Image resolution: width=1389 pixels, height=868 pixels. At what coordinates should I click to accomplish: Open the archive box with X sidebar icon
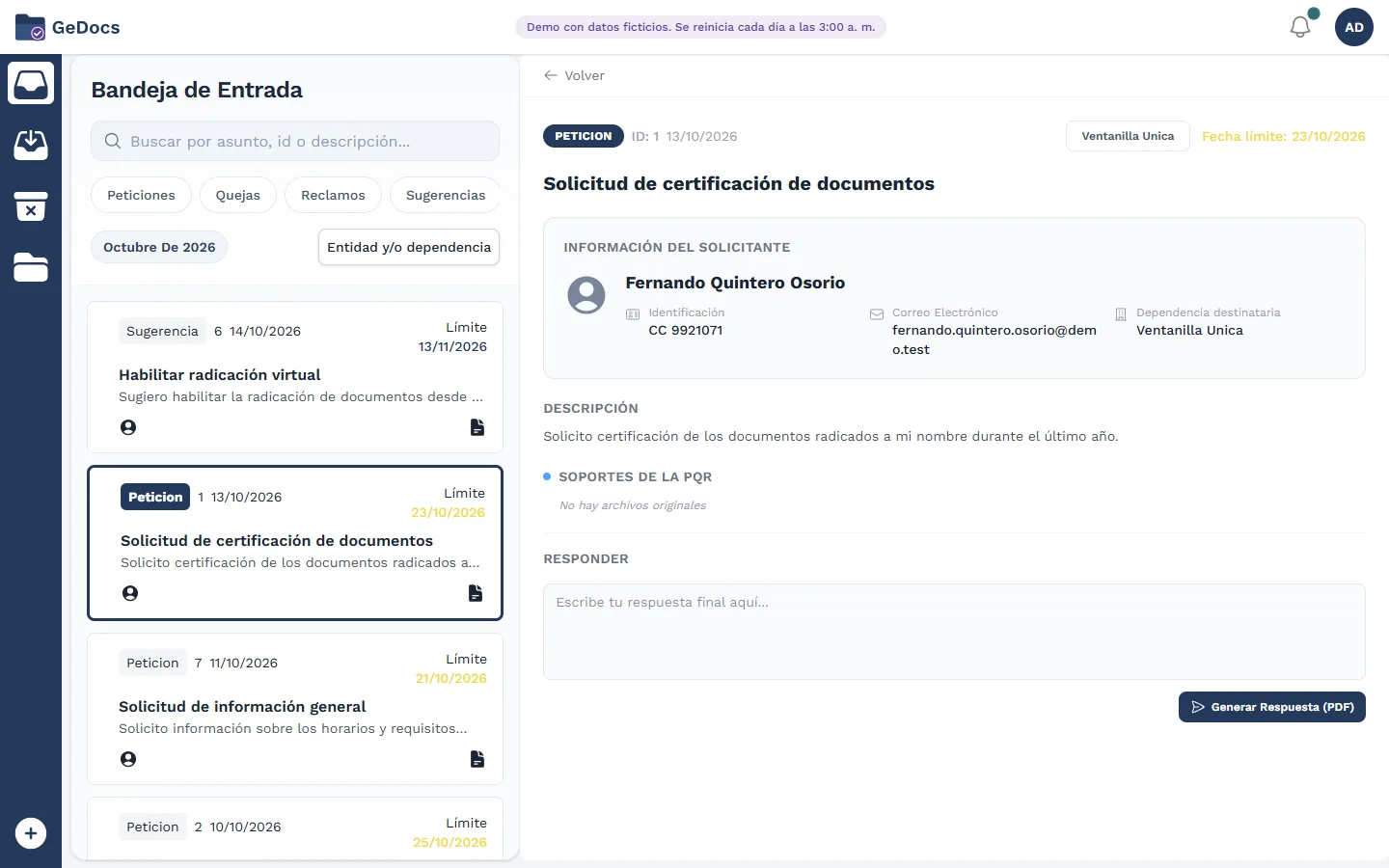31,206
